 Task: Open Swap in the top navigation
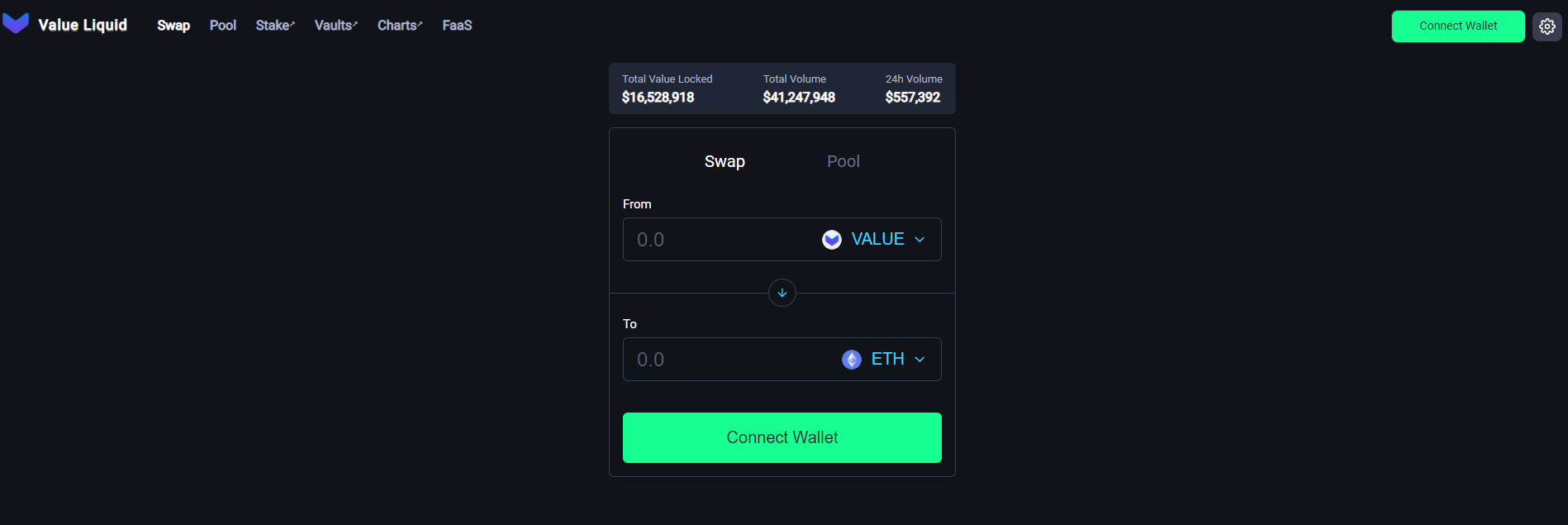click(173, 26)
